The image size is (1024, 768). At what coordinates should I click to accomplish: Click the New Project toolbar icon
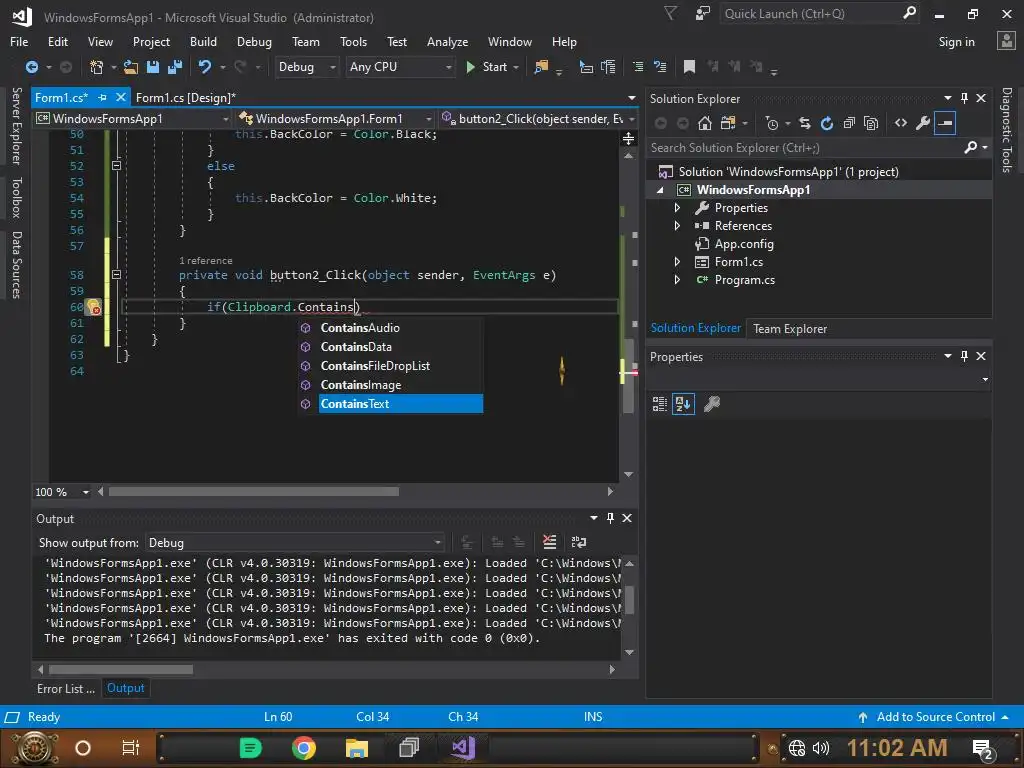(x=96, y=67)
